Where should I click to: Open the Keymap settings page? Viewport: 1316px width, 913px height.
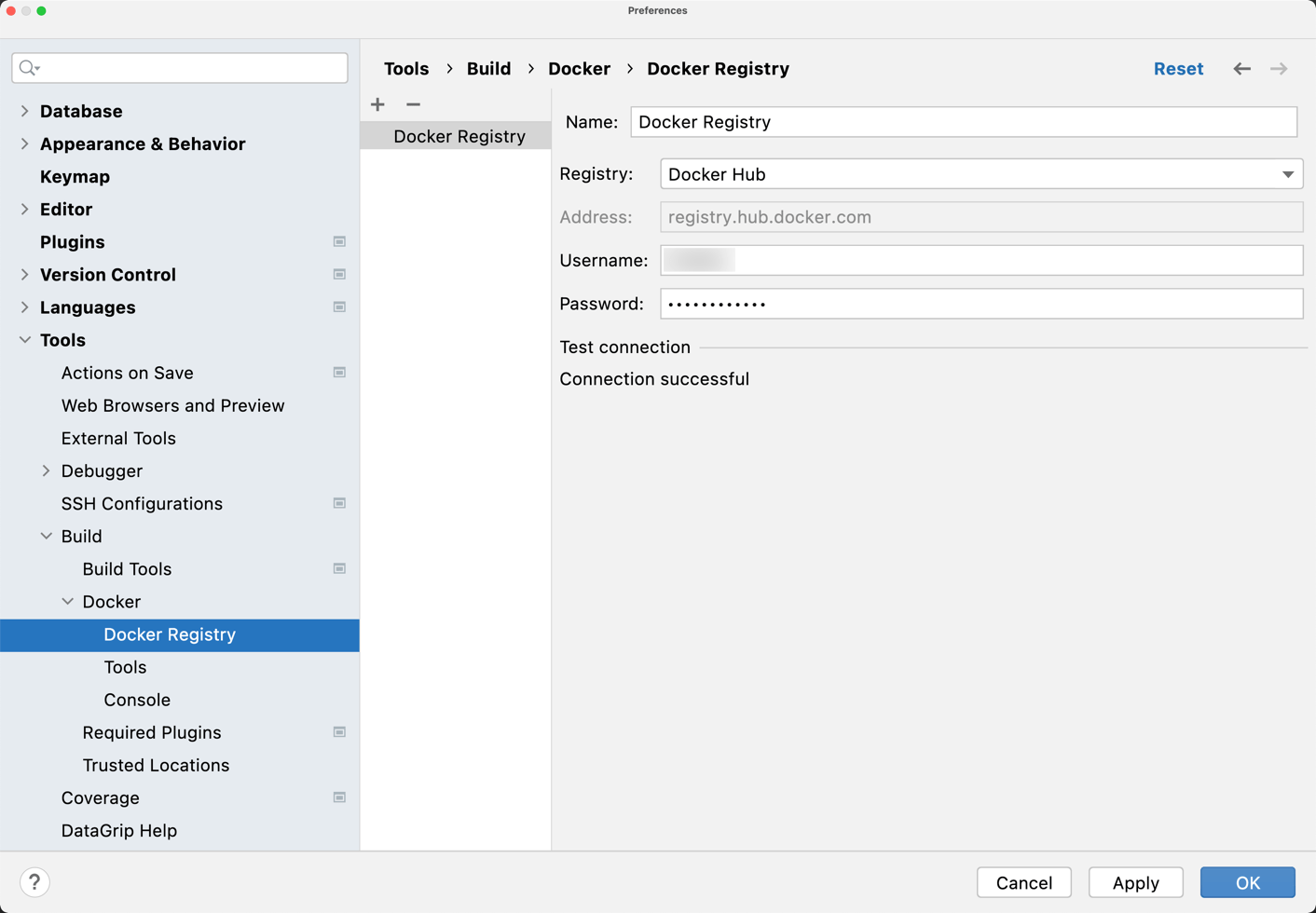[75, 176]
